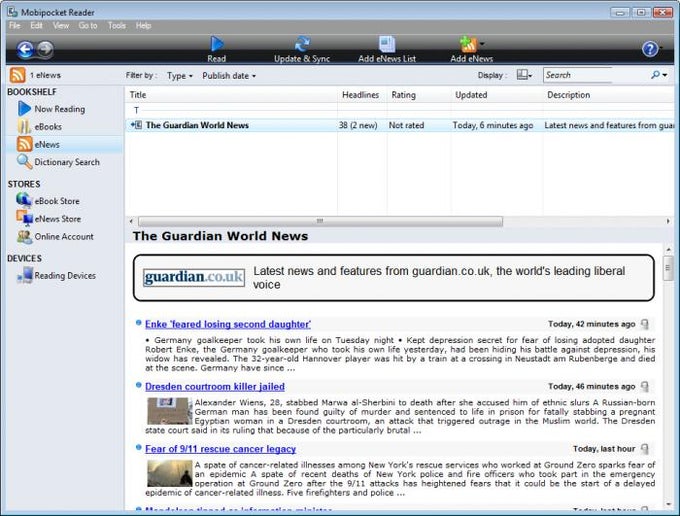Open the View menu

pyautogui.click(x=61, y=26)
